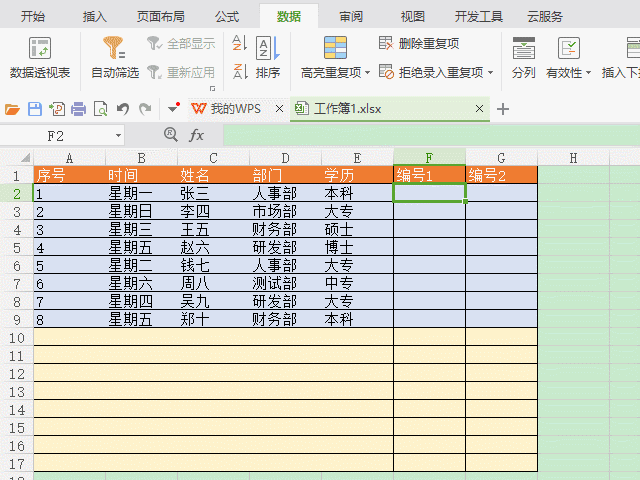Click the cell containing 测试部

click(285, 283)
